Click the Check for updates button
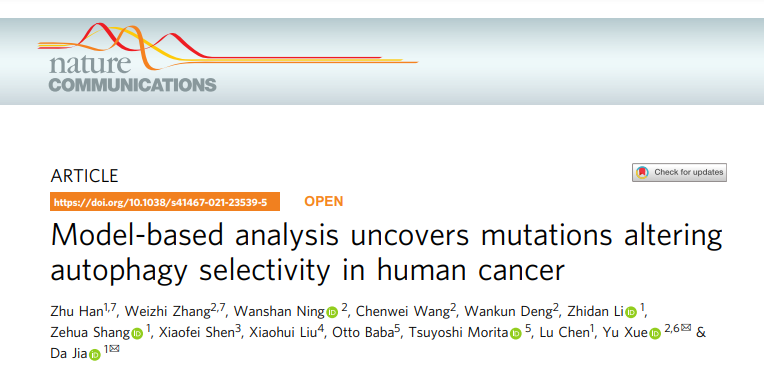This screenshot has height=367, width=764. (x=679, y=173)
